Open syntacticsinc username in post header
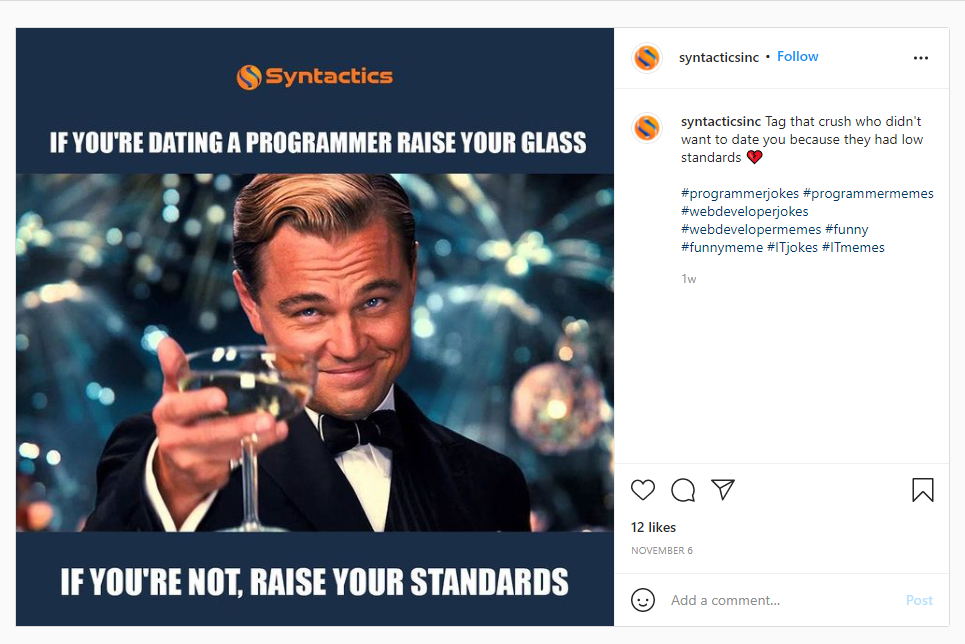The image size is (965, 644). tap(718, 57)
